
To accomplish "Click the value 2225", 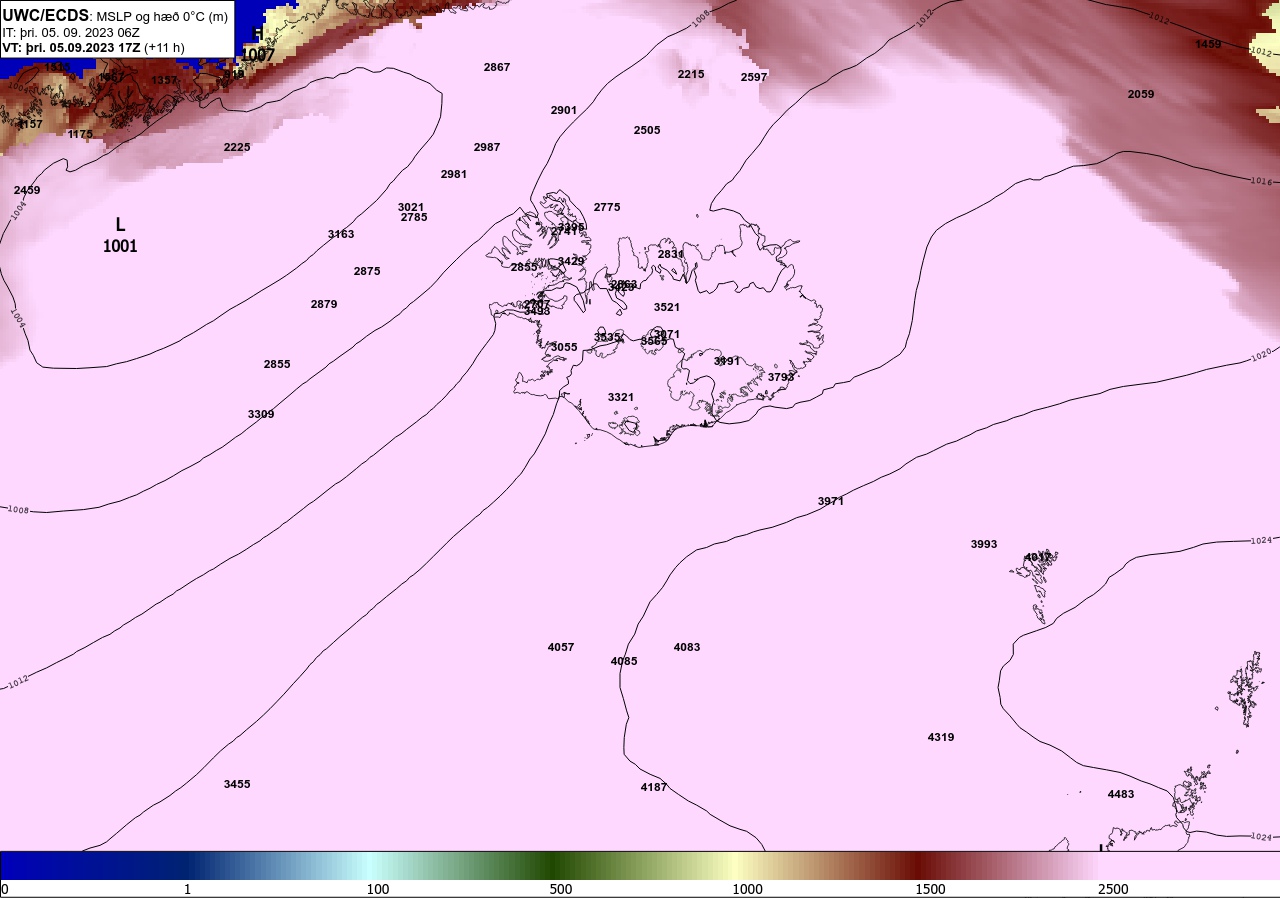I will tap(237, 147).
